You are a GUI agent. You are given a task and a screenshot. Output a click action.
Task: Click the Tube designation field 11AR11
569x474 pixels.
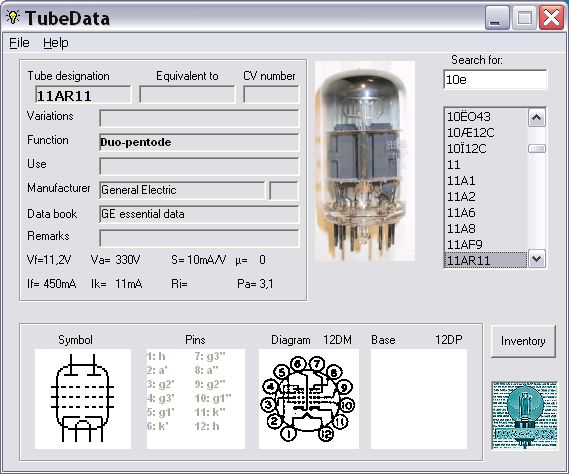tap(83, 95)
